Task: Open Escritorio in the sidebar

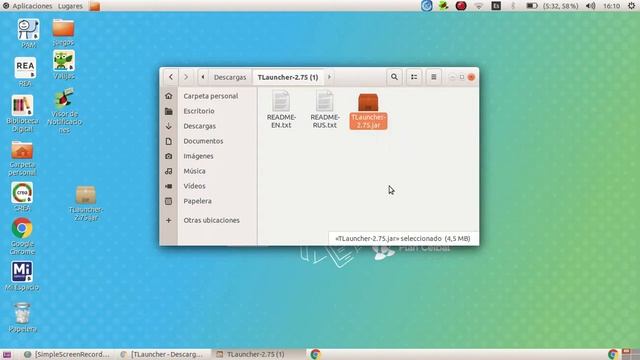Action: tap(199, 111)
